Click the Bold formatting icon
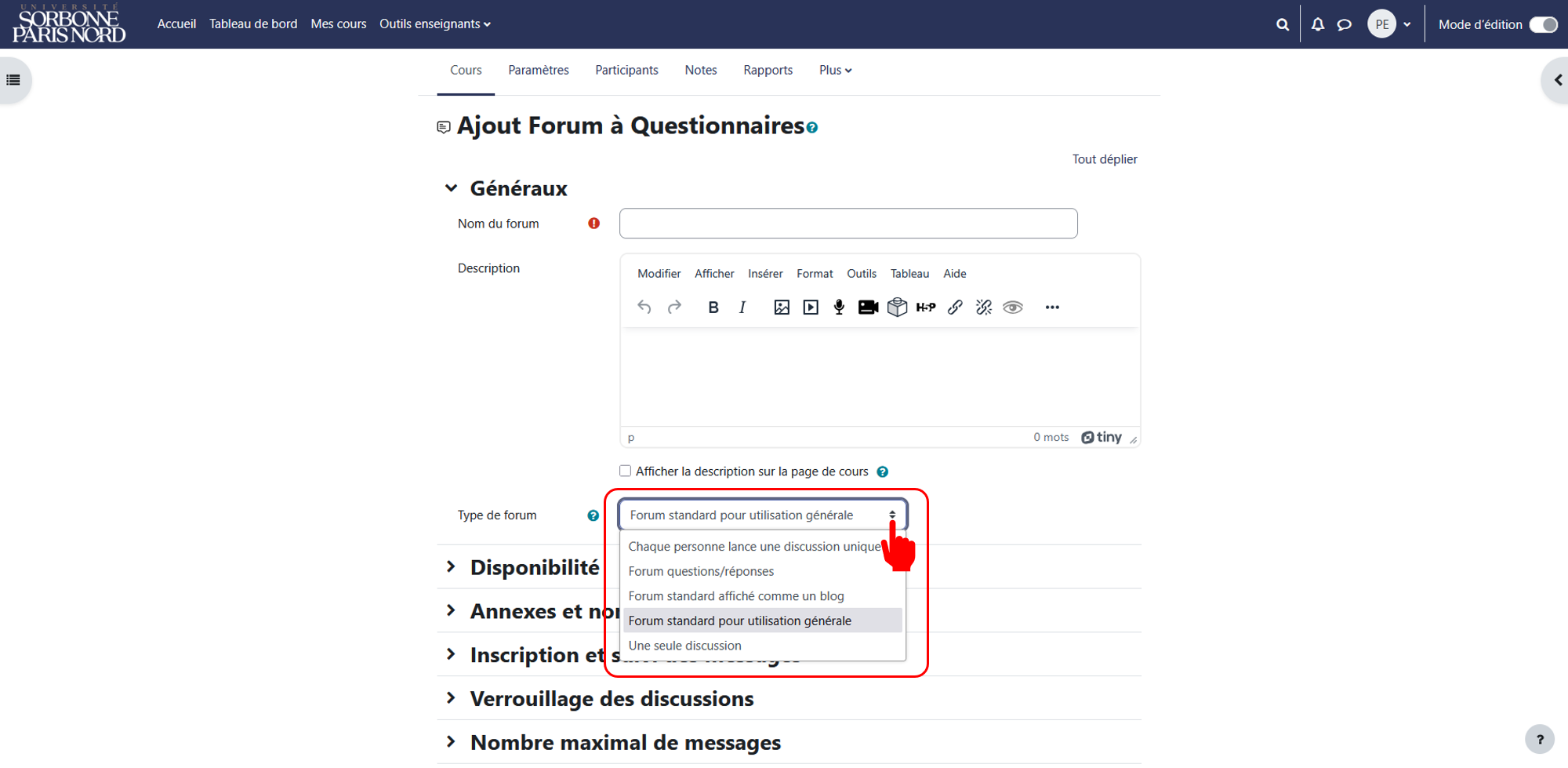The width and height of the screenshot is (1568, 768). 713,308
